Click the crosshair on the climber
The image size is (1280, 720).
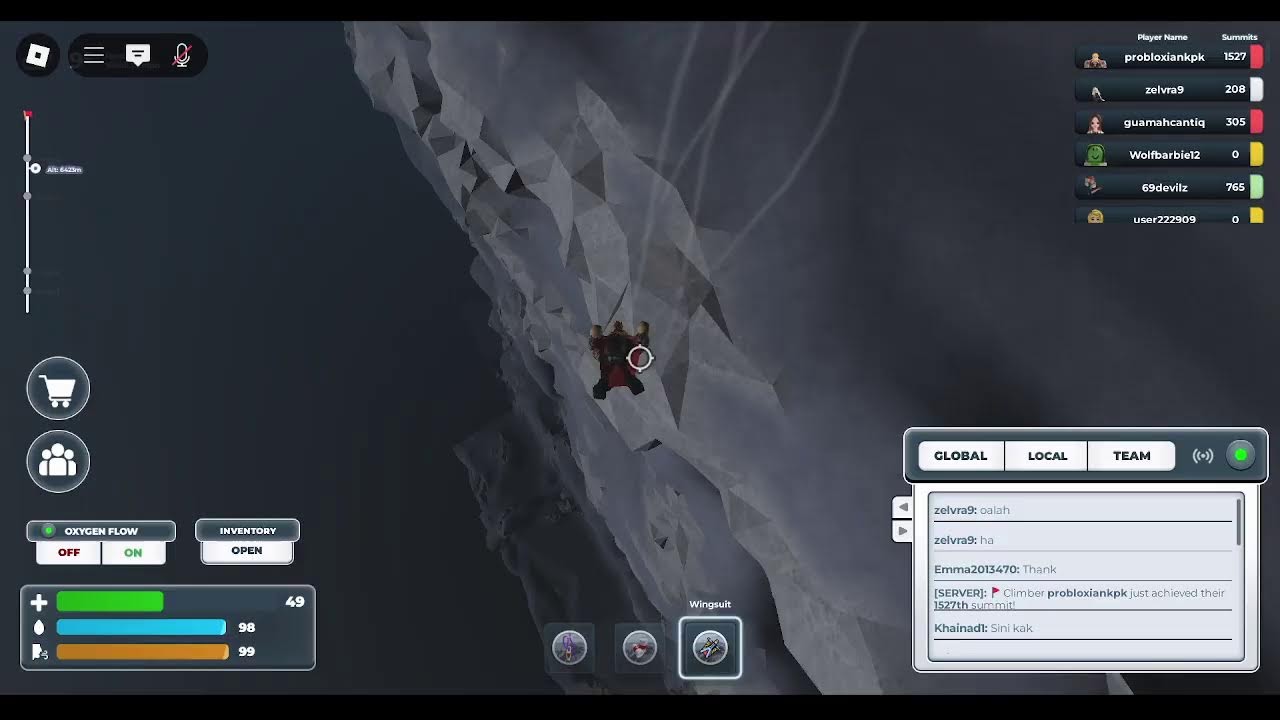coord(640,358)
